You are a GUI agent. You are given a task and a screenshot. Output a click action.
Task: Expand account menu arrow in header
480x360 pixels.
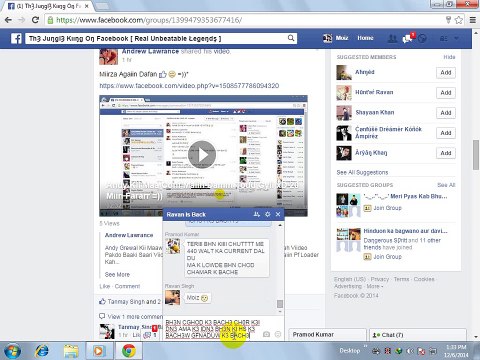click(456, 39)
